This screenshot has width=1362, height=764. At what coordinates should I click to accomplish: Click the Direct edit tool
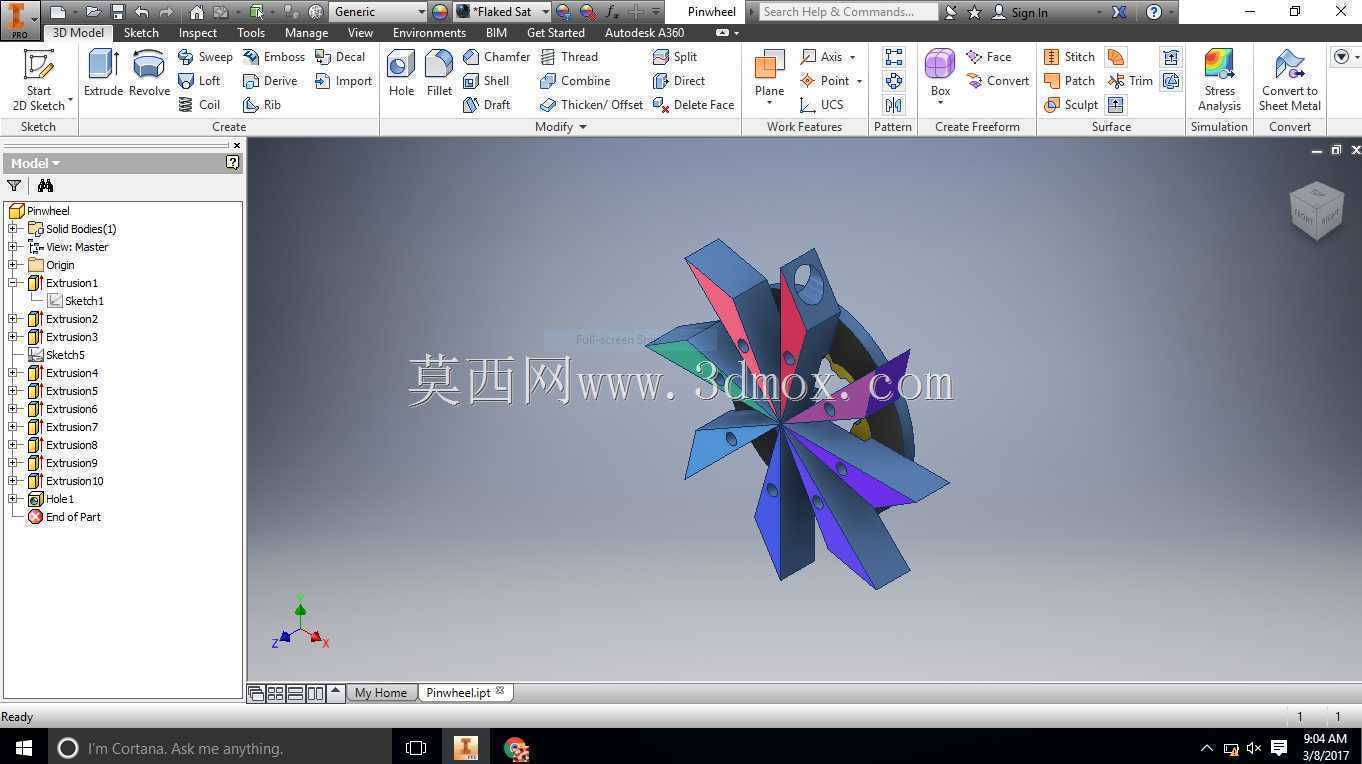679,81
